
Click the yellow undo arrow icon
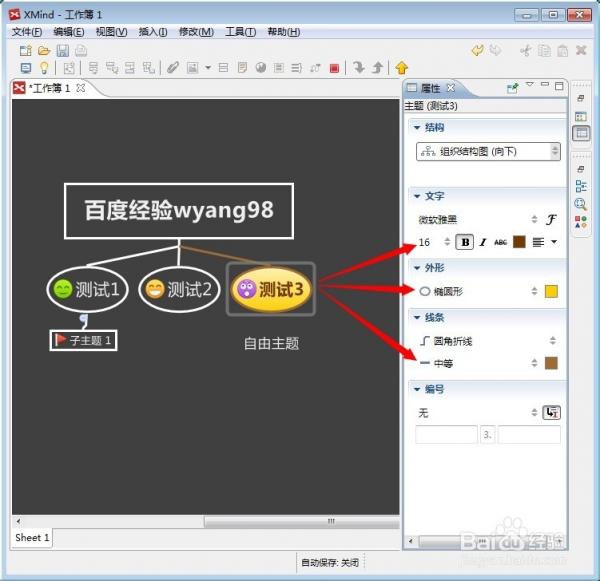(478, 50)
